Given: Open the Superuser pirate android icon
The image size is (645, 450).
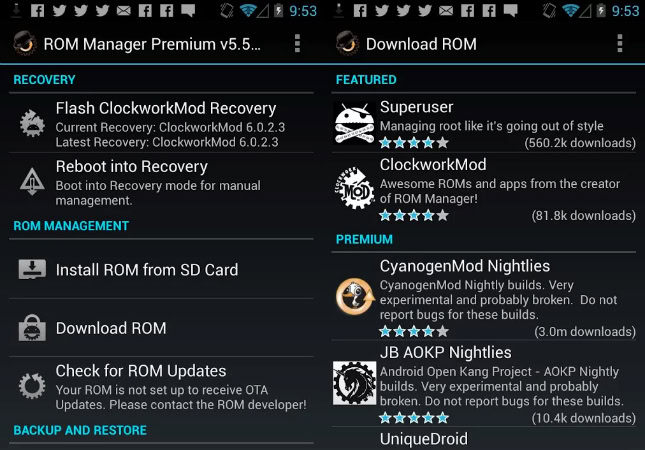Looking at the screenshot, I should (354, 123).
